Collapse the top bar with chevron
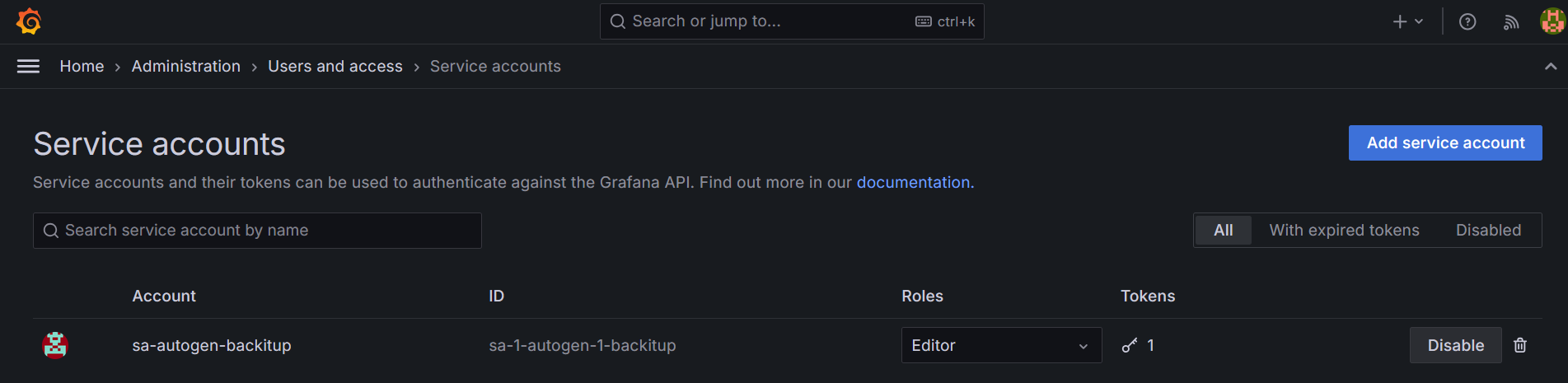This screenshot has height=383, width=1568. [1551, 67]
